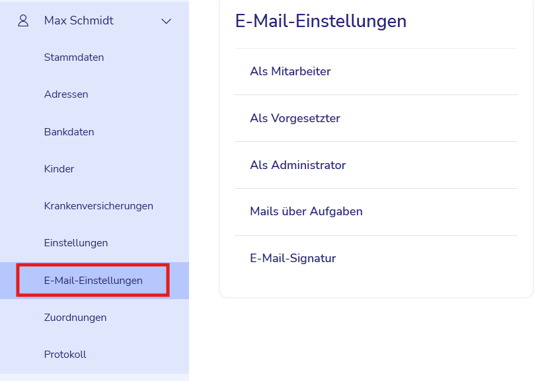
Task: Navigate to Zuordnungen
Action: pos(75,318)
